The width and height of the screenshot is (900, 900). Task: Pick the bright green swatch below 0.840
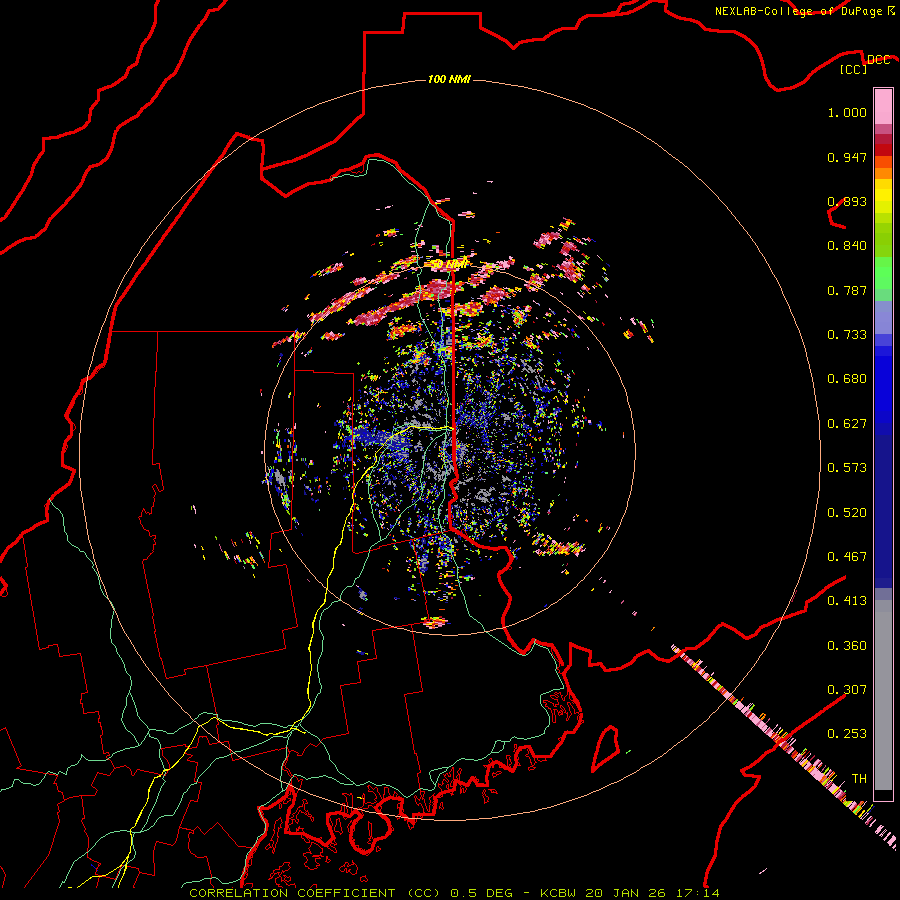(883, 273)
